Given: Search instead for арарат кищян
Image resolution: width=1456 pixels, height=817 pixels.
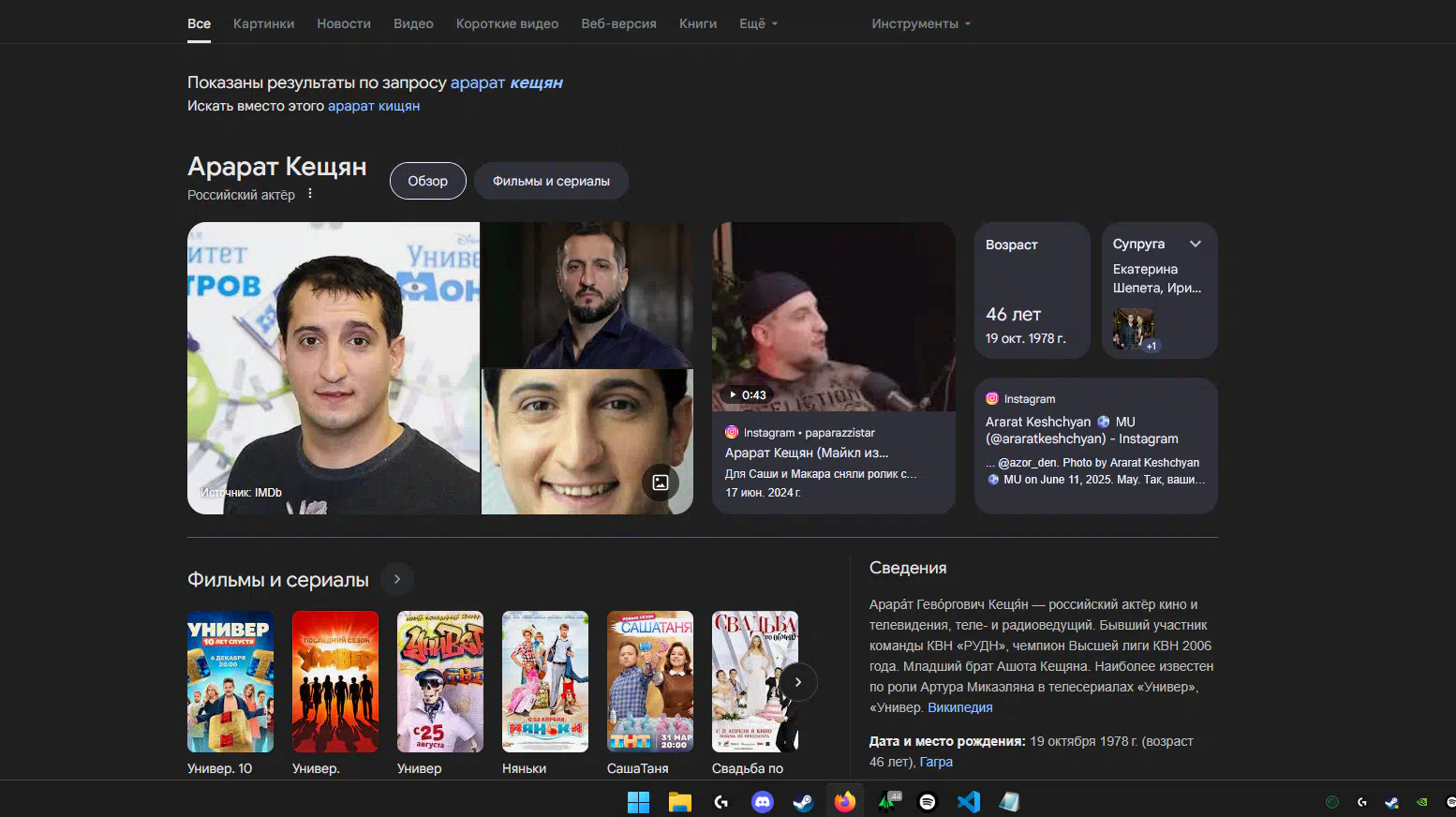Looking at the screenshot, I should click(374, 106).
